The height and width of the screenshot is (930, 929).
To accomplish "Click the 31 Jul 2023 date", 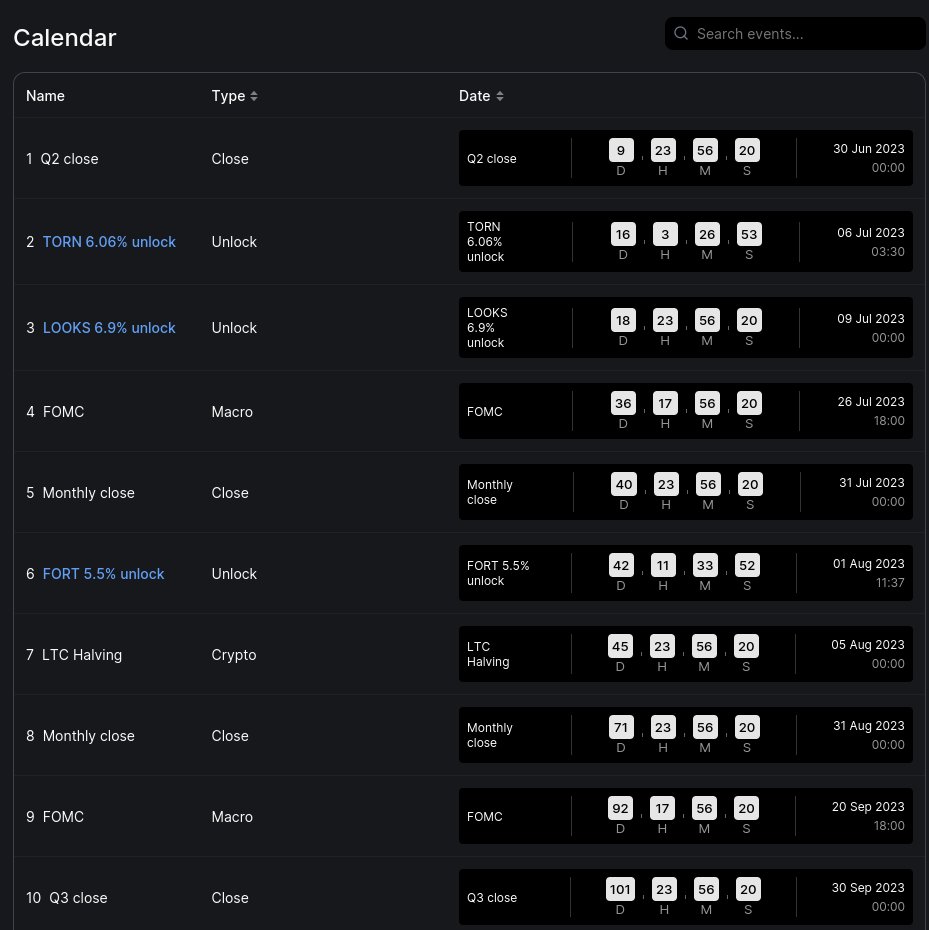I will (871, 483).
